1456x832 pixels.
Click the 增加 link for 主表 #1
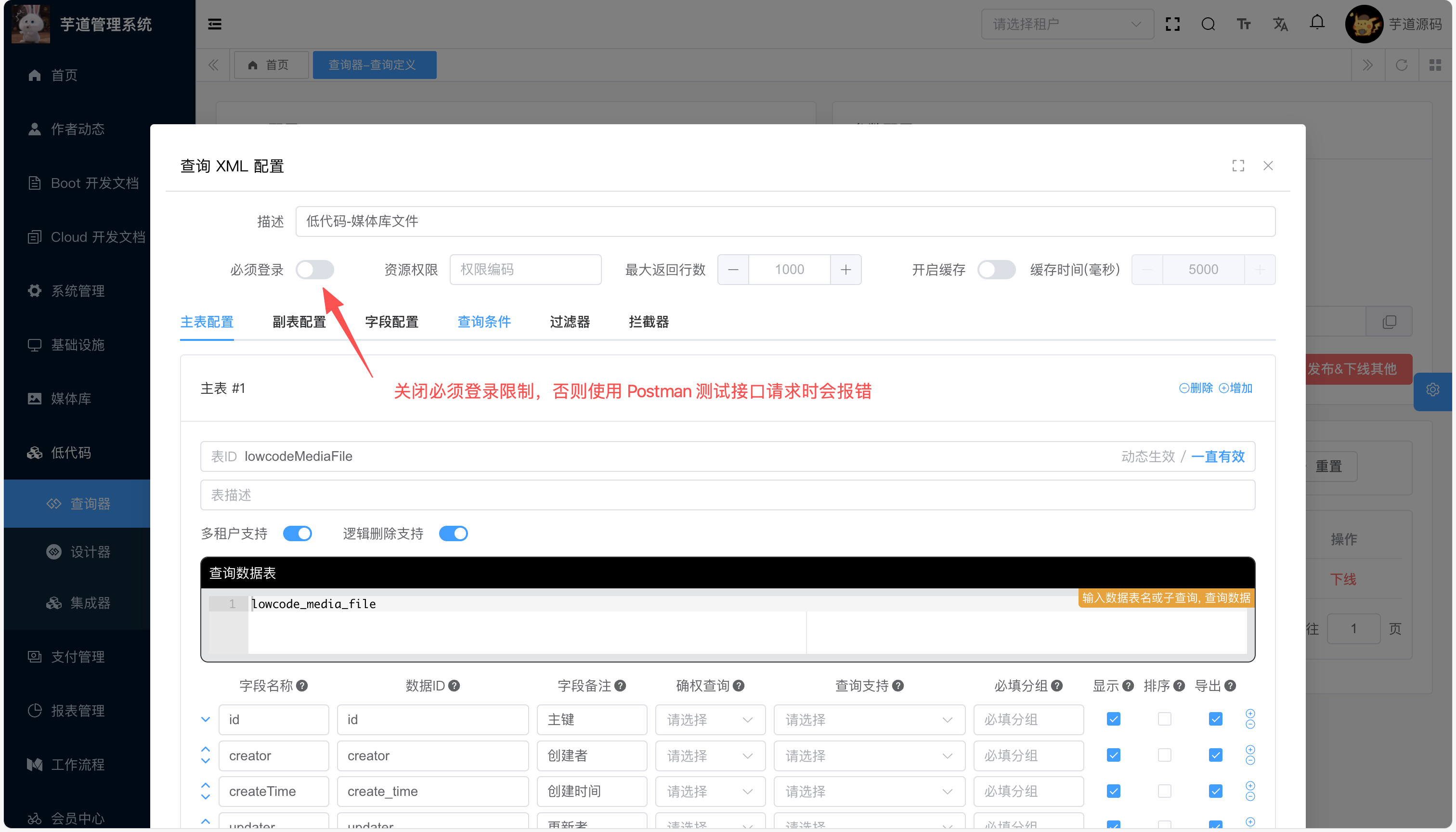pyautogui.click(x=1235, y=389)
